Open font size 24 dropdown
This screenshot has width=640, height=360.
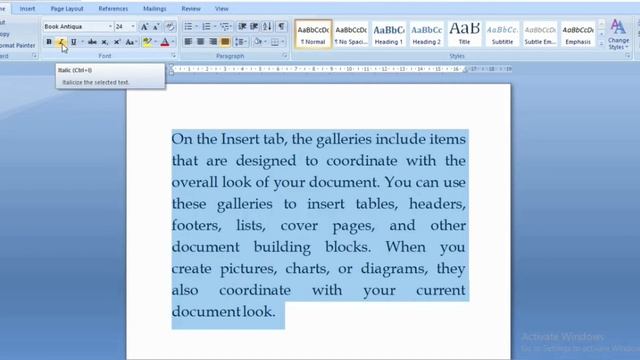(133, 27)
